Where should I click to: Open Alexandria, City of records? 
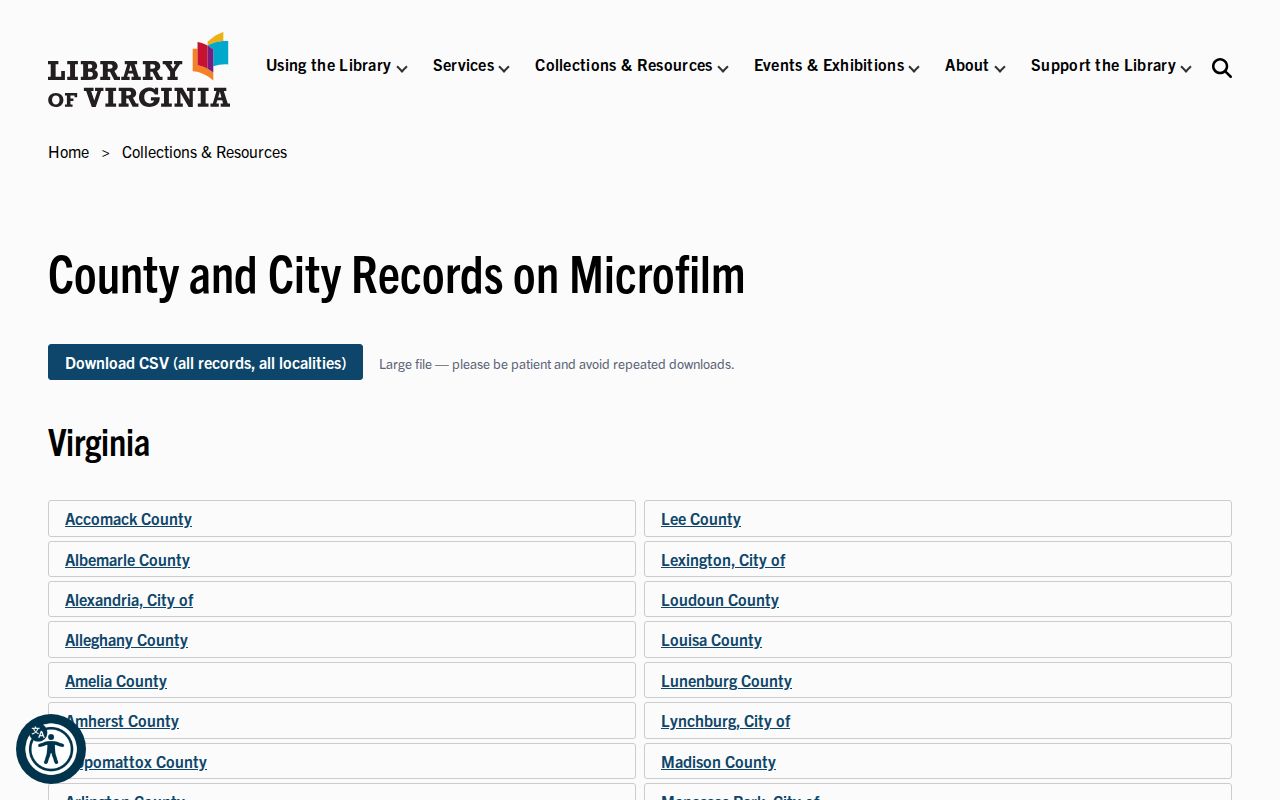coord(129,600)
